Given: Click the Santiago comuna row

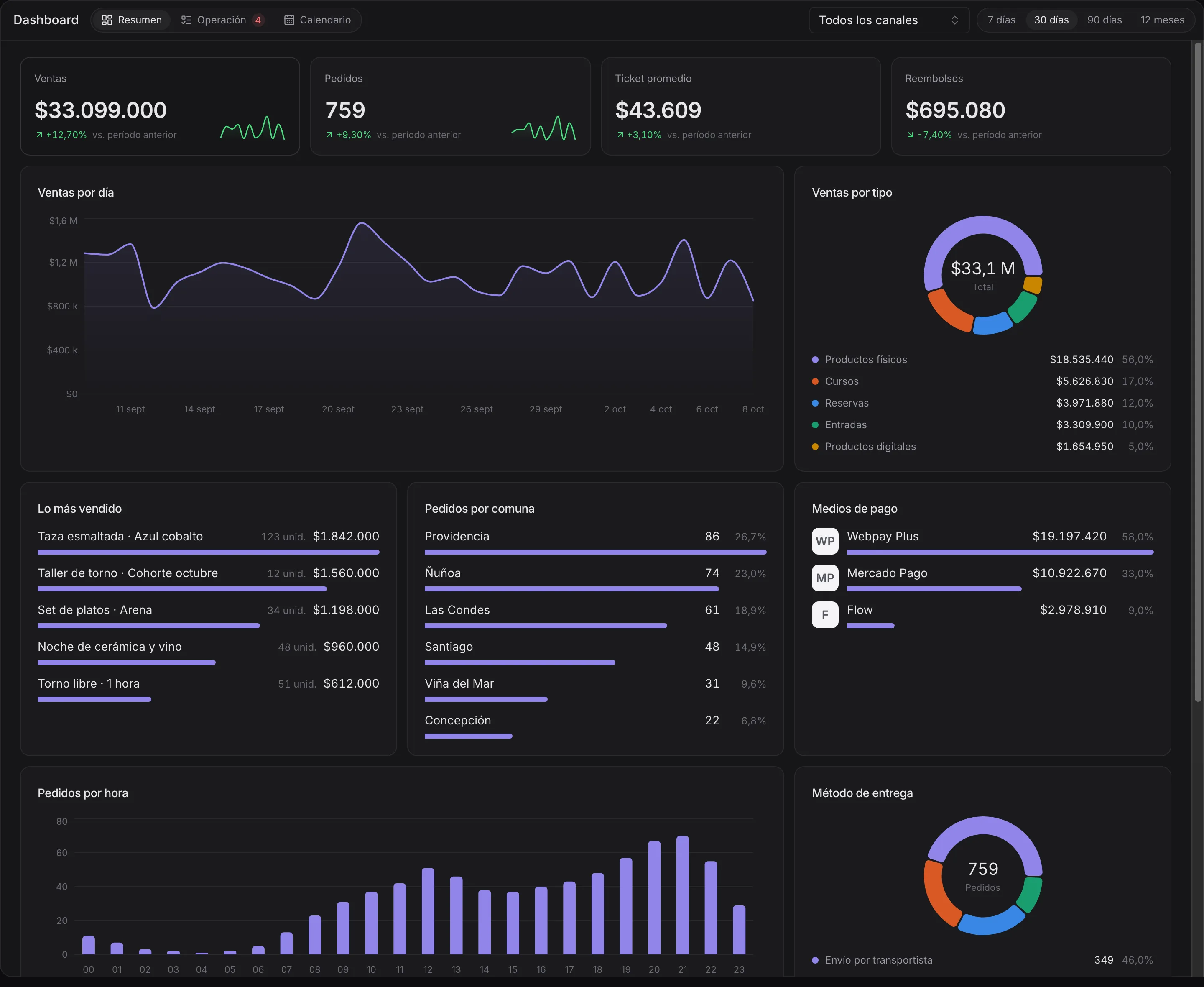Looking at the screenshot, I should click(595, 653).
